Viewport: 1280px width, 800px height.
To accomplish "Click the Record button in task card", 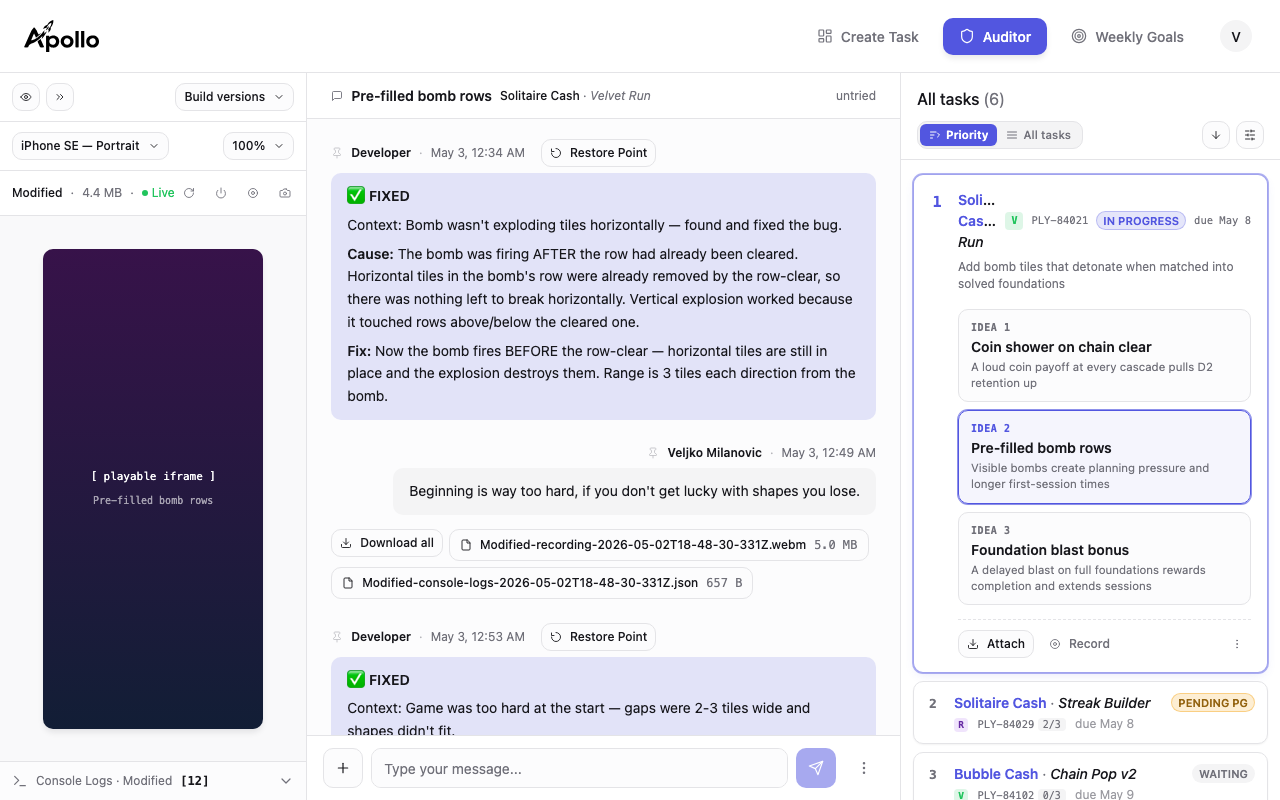I will 1079,644.
